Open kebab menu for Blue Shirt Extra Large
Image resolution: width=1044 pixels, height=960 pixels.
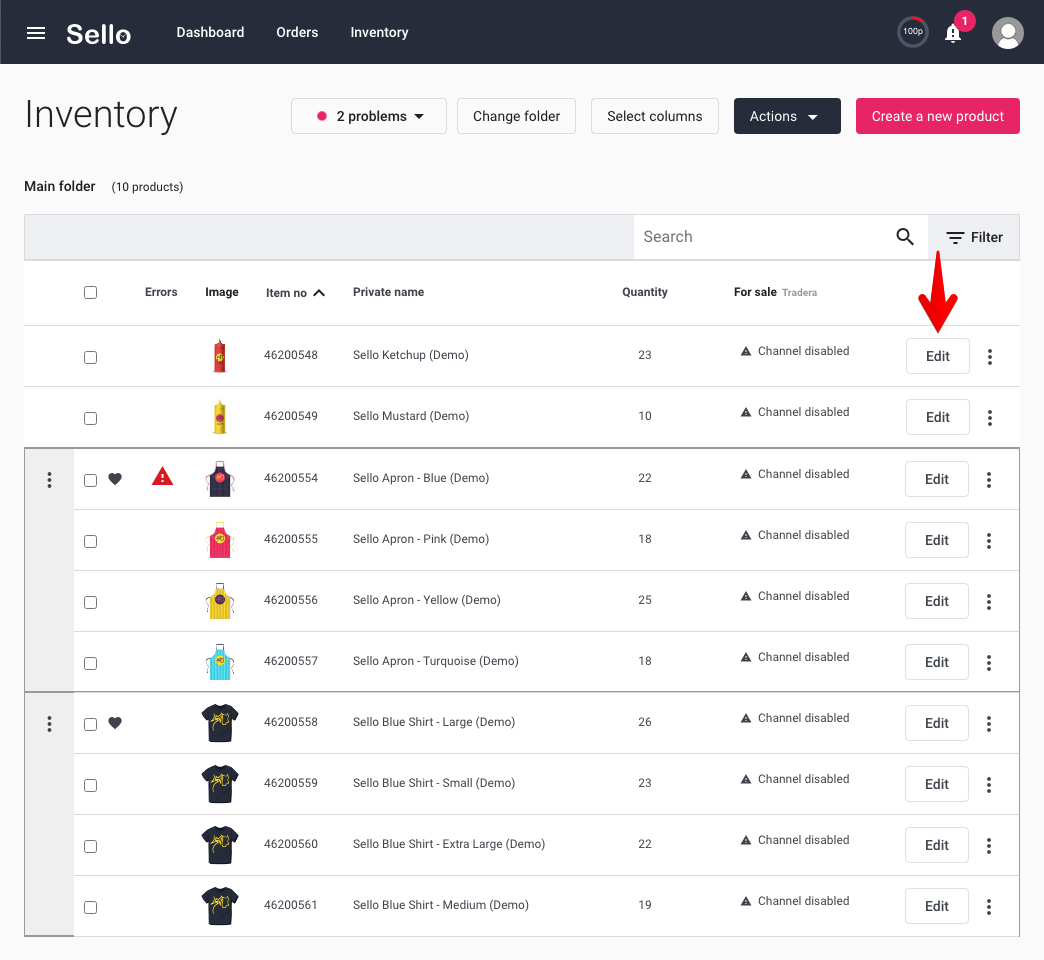tap(989, 845)
